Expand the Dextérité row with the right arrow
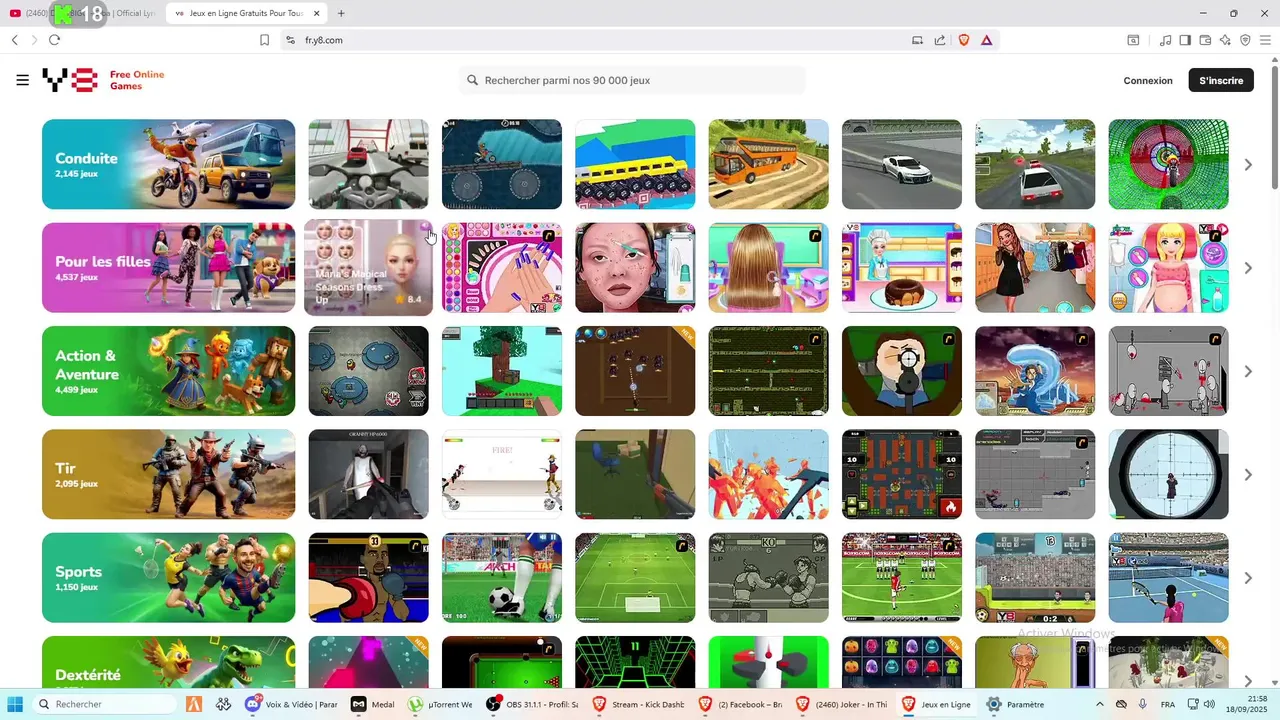This screenshot has width=1280, height=720. click(1248, 680)
